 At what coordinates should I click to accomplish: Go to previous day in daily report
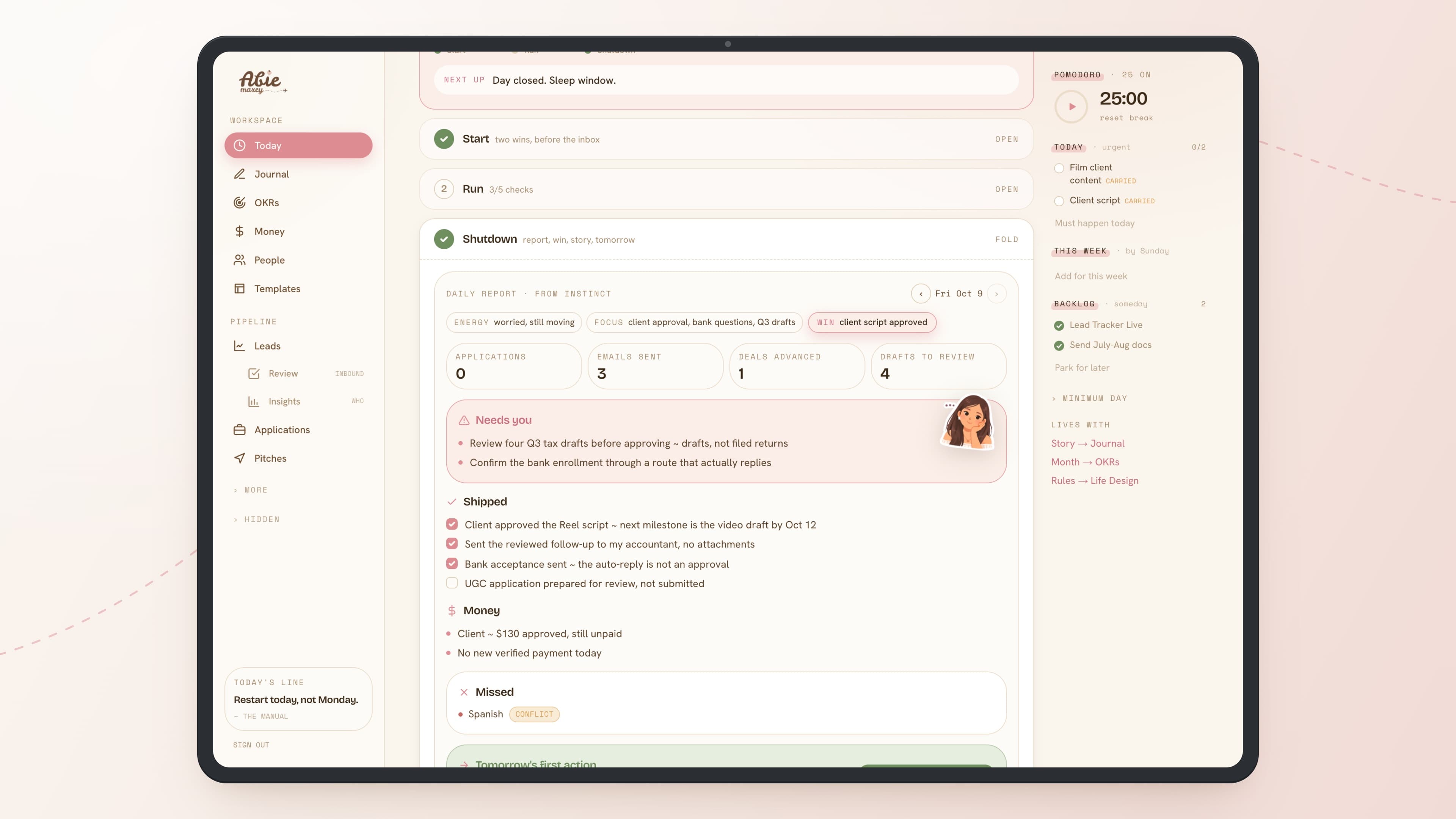tap(921, 294)
